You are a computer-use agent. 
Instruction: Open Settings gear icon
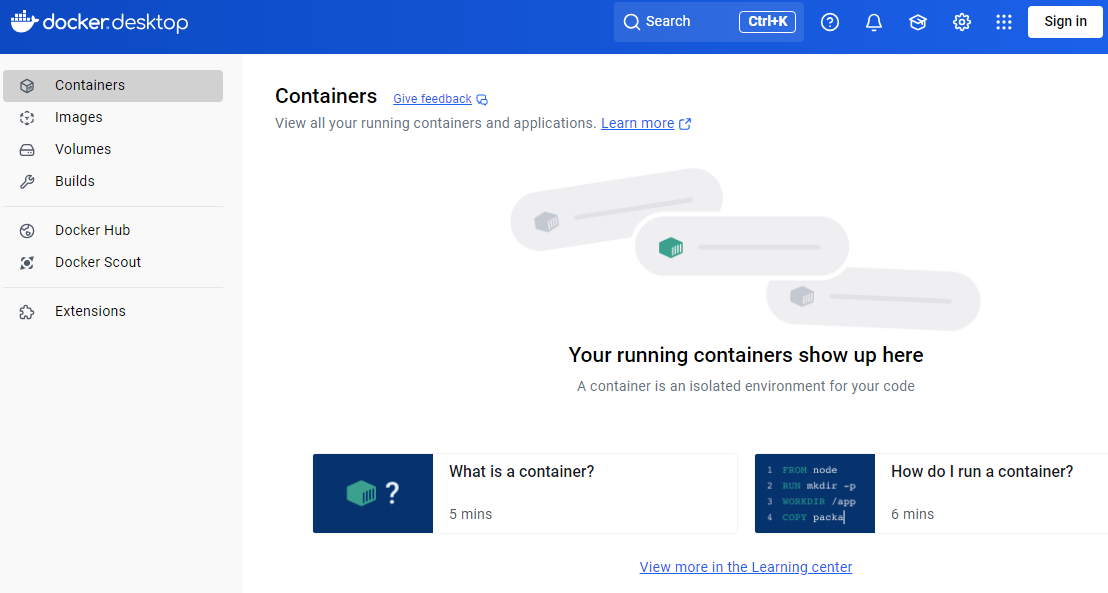pyautogui.click(x=961, y=22)
